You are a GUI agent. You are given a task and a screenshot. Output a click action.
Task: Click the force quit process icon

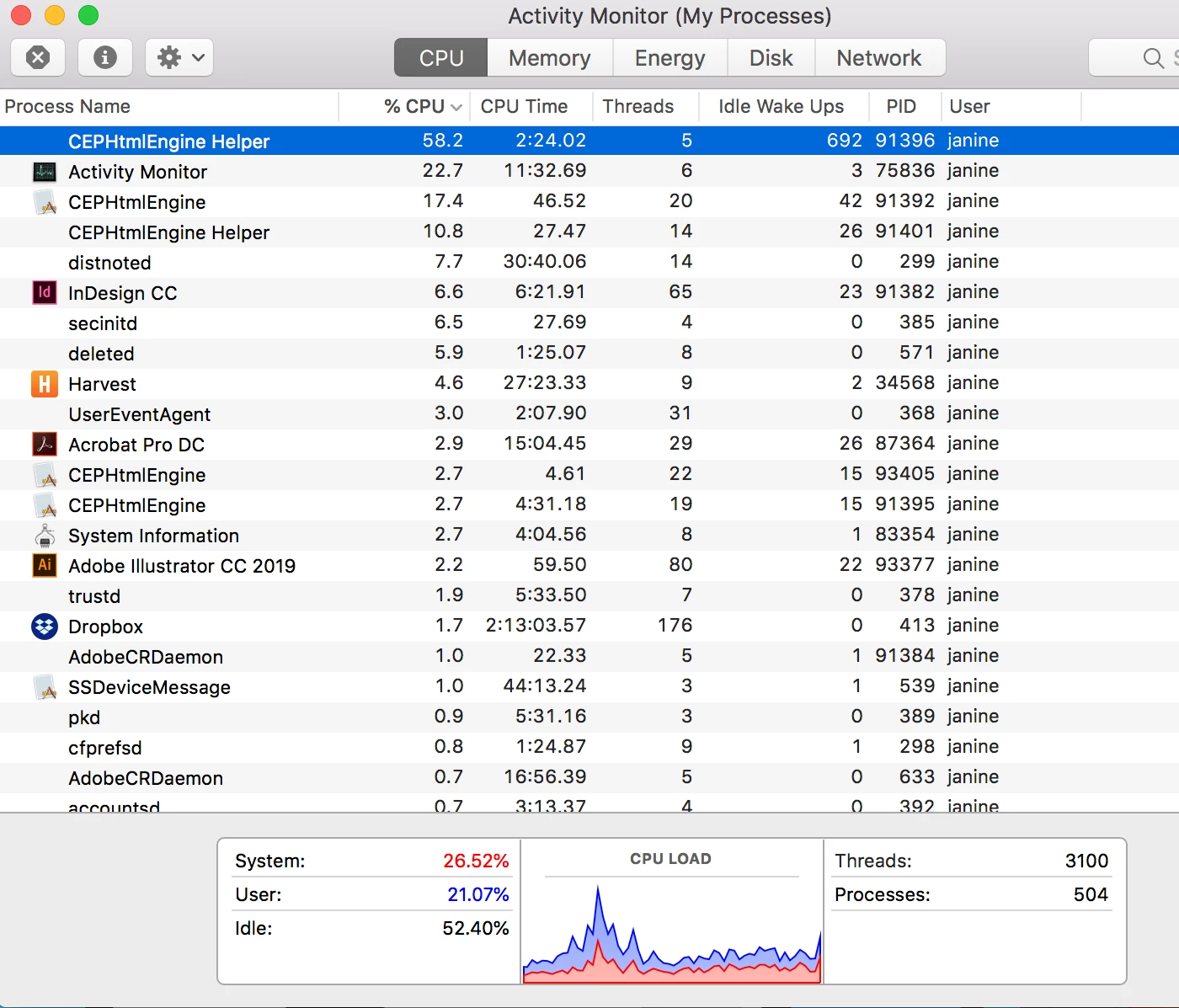38,57
